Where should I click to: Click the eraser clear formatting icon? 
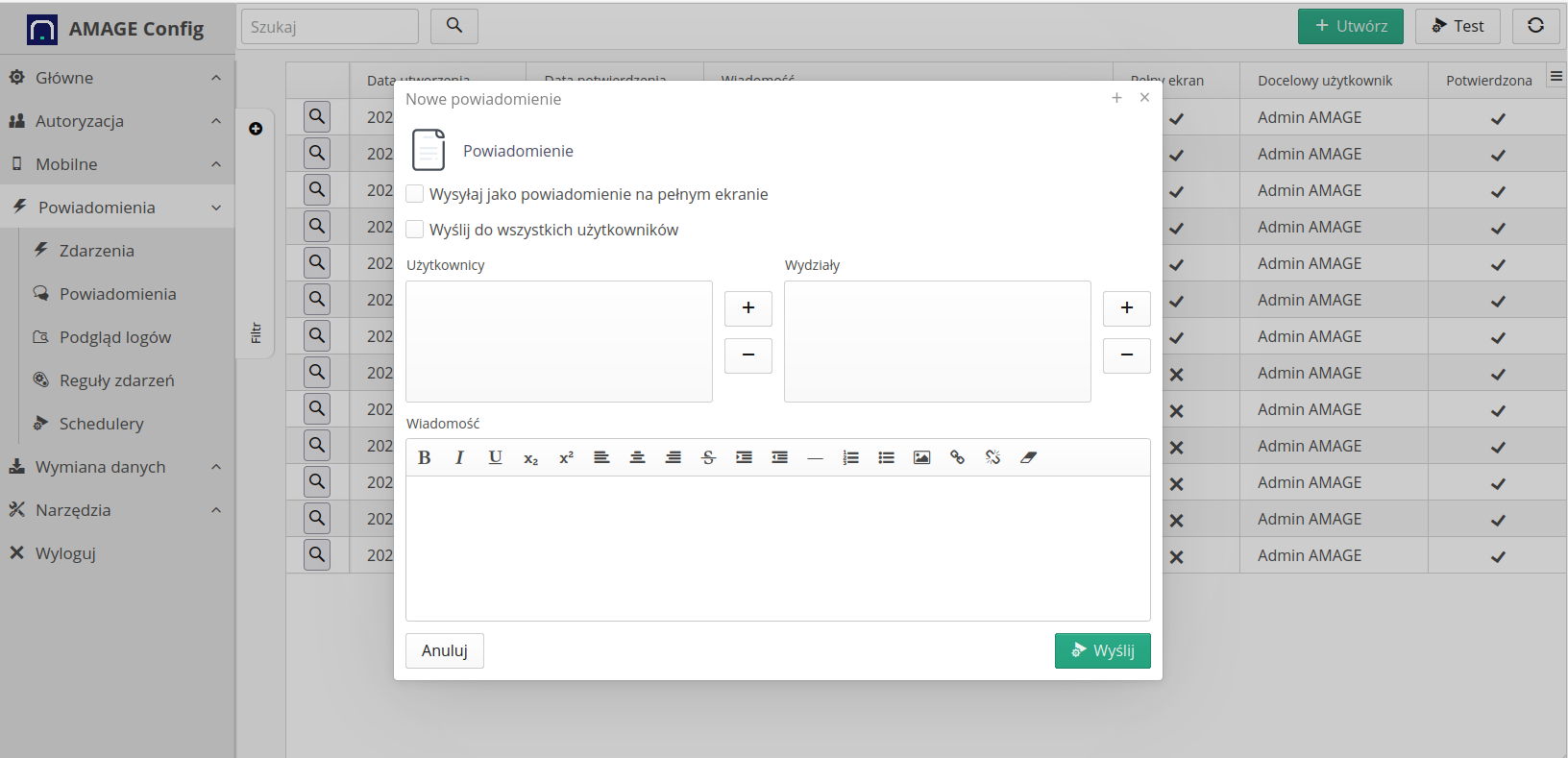(1028, 458)
